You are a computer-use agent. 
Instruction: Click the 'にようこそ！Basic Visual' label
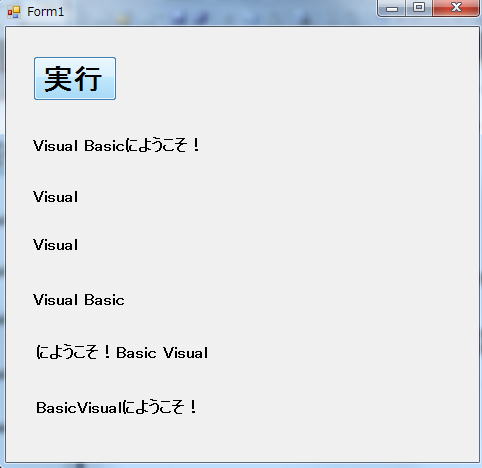coord(122,353)
